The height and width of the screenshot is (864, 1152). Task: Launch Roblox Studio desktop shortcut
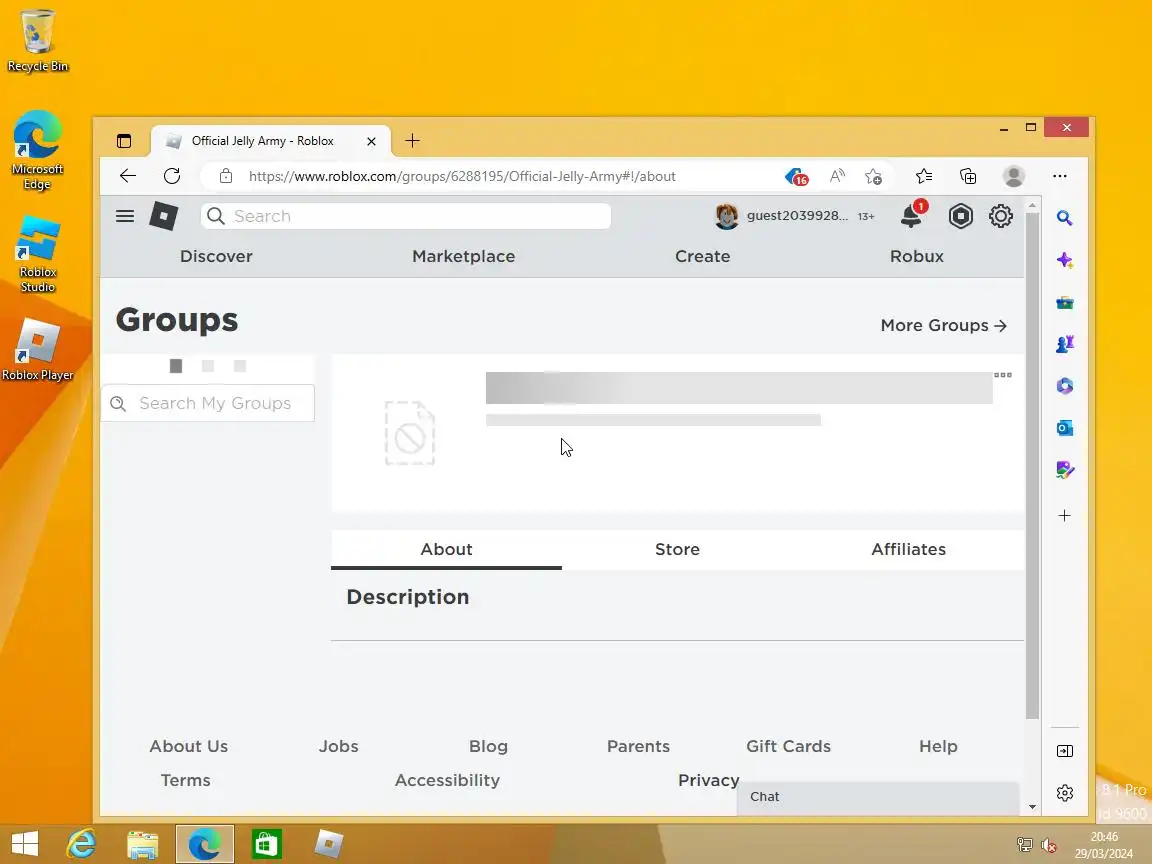37,254
